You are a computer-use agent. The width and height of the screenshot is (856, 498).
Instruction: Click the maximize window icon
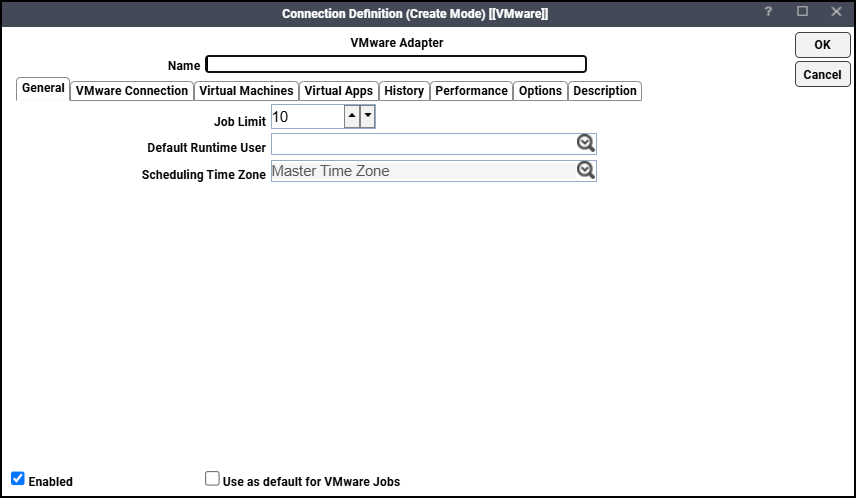point(802,12)
